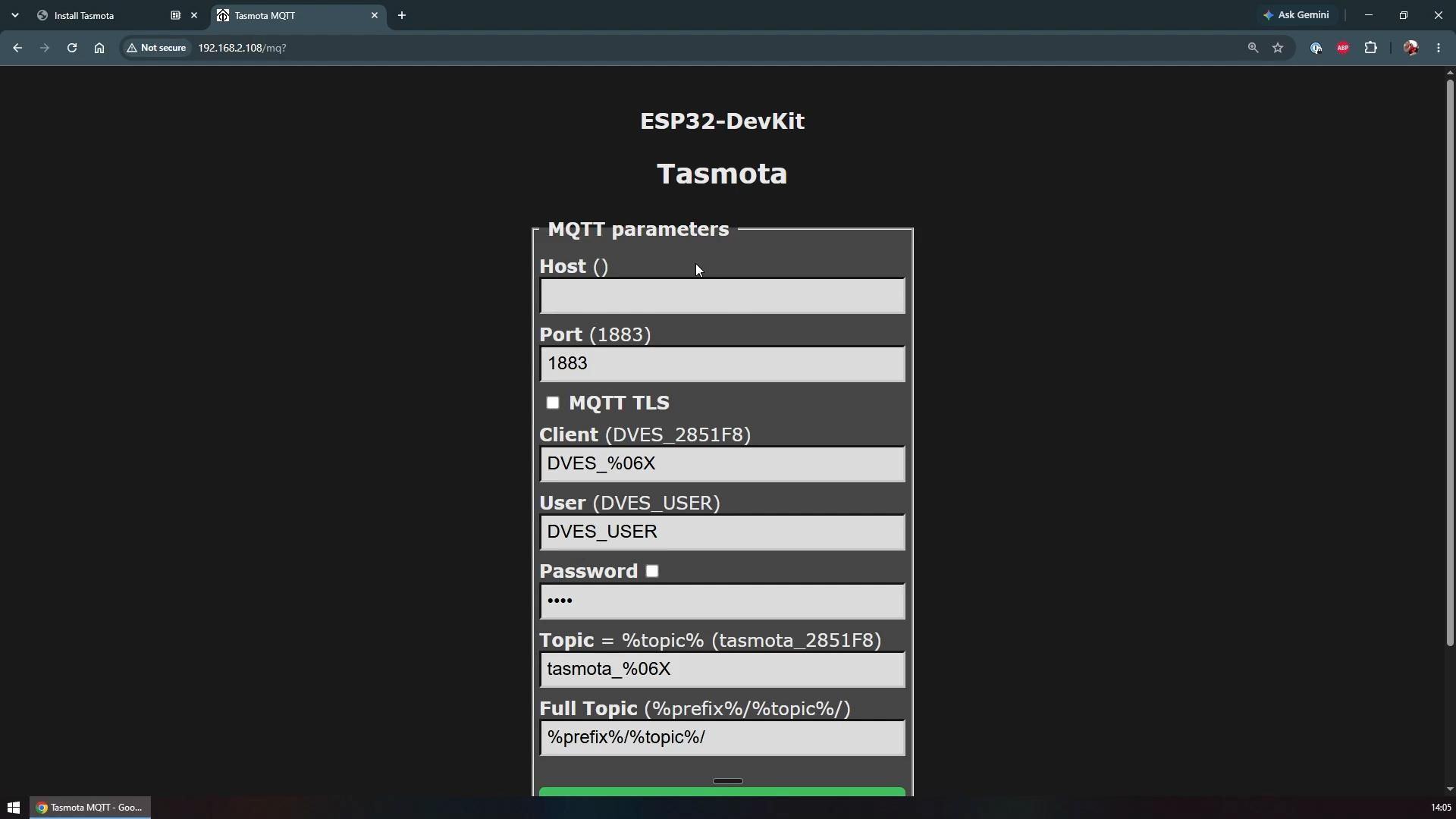Click the Host label text

coord(563,266)
